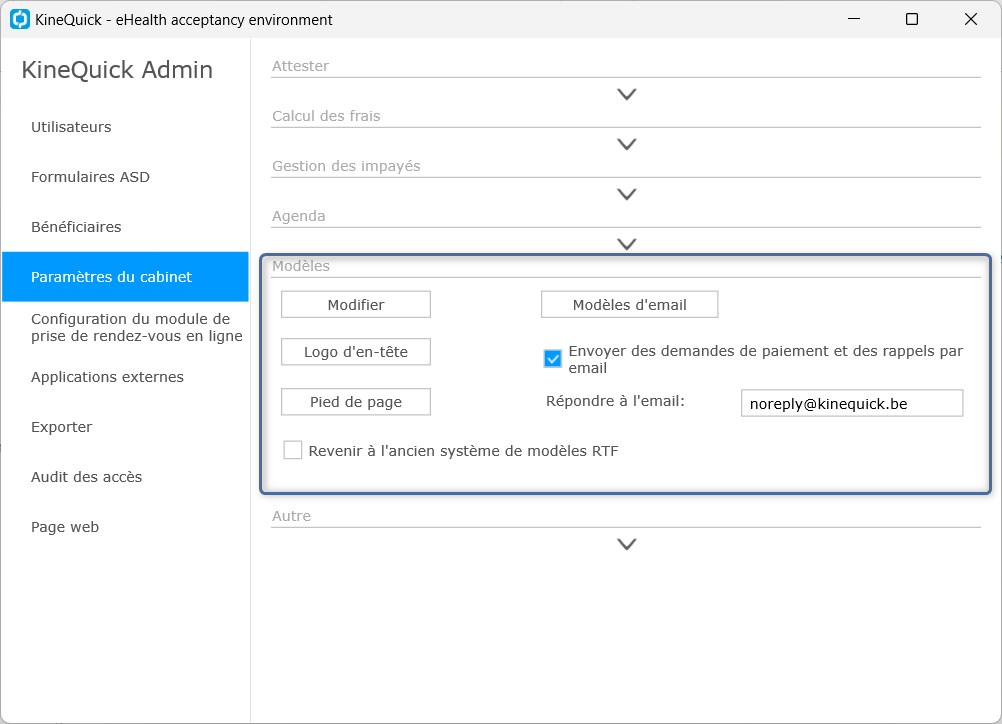Minimize the KineQuick window
Viewport: 1002px width, 724px height.
click(854, 19)
